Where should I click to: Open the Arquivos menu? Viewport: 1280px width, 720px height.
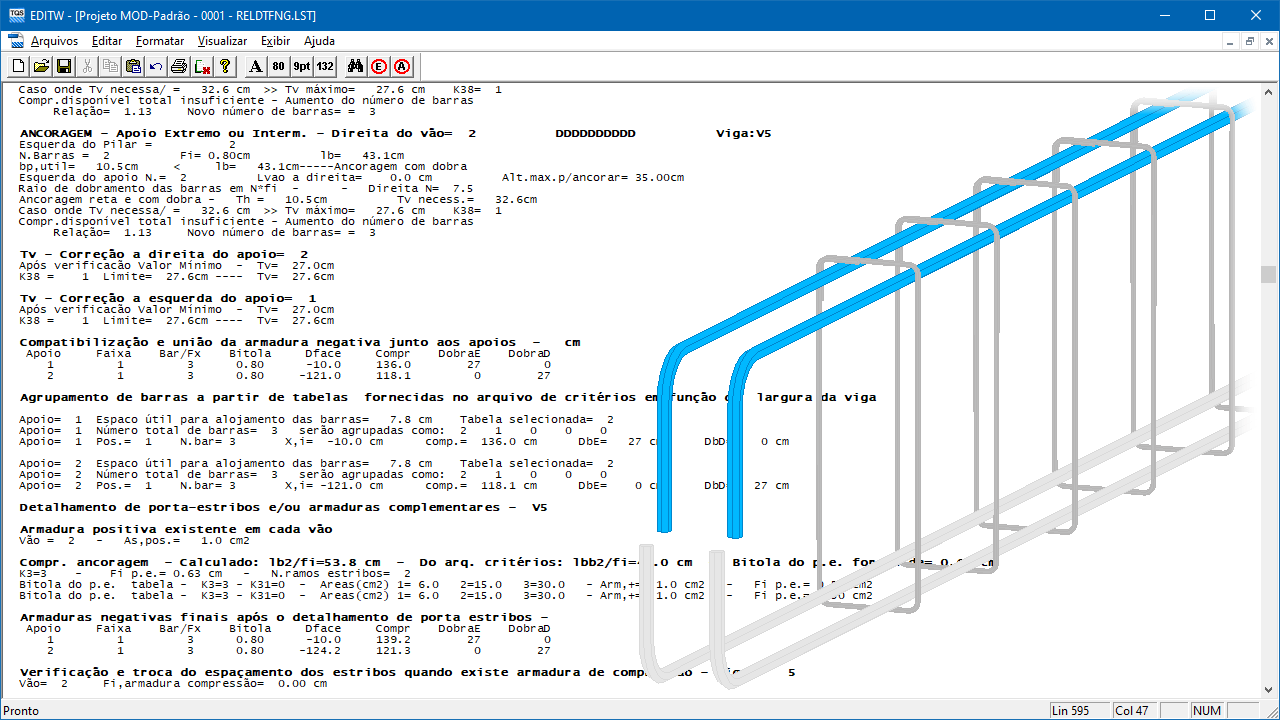[x=54, y=41]
